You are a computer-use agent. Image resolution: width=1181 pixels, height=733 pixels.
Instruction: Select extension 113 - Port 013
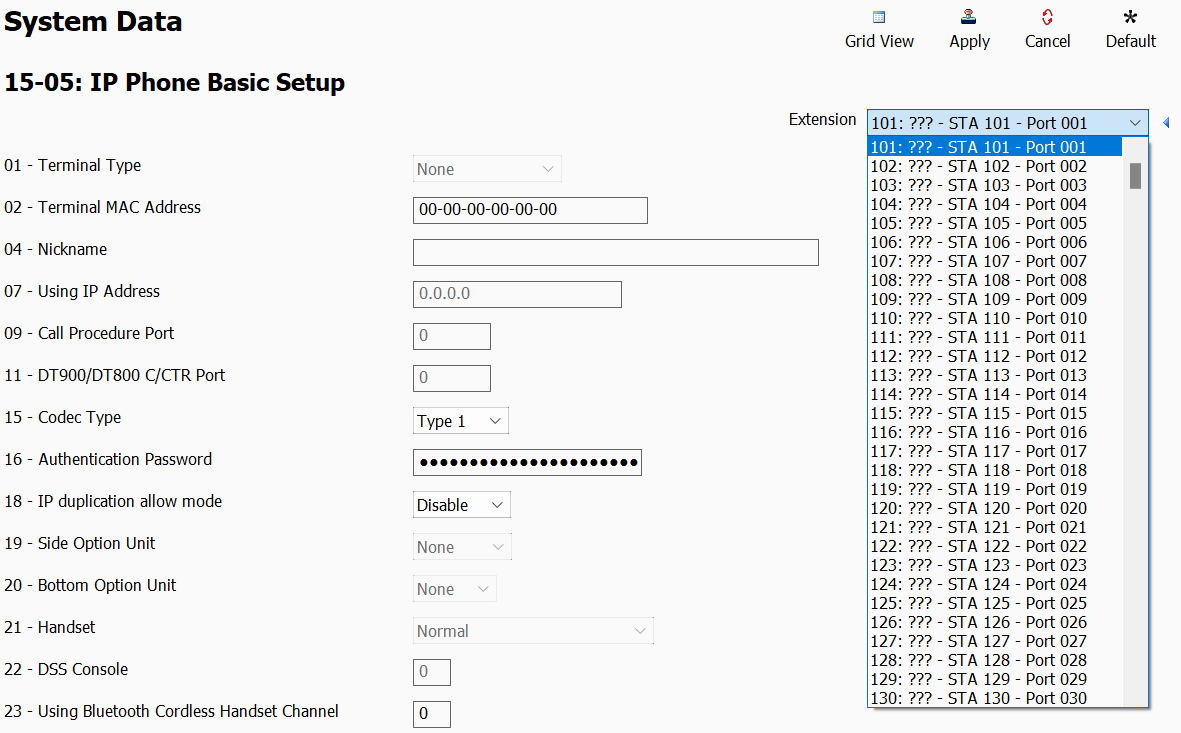click(x=995, y=375)
